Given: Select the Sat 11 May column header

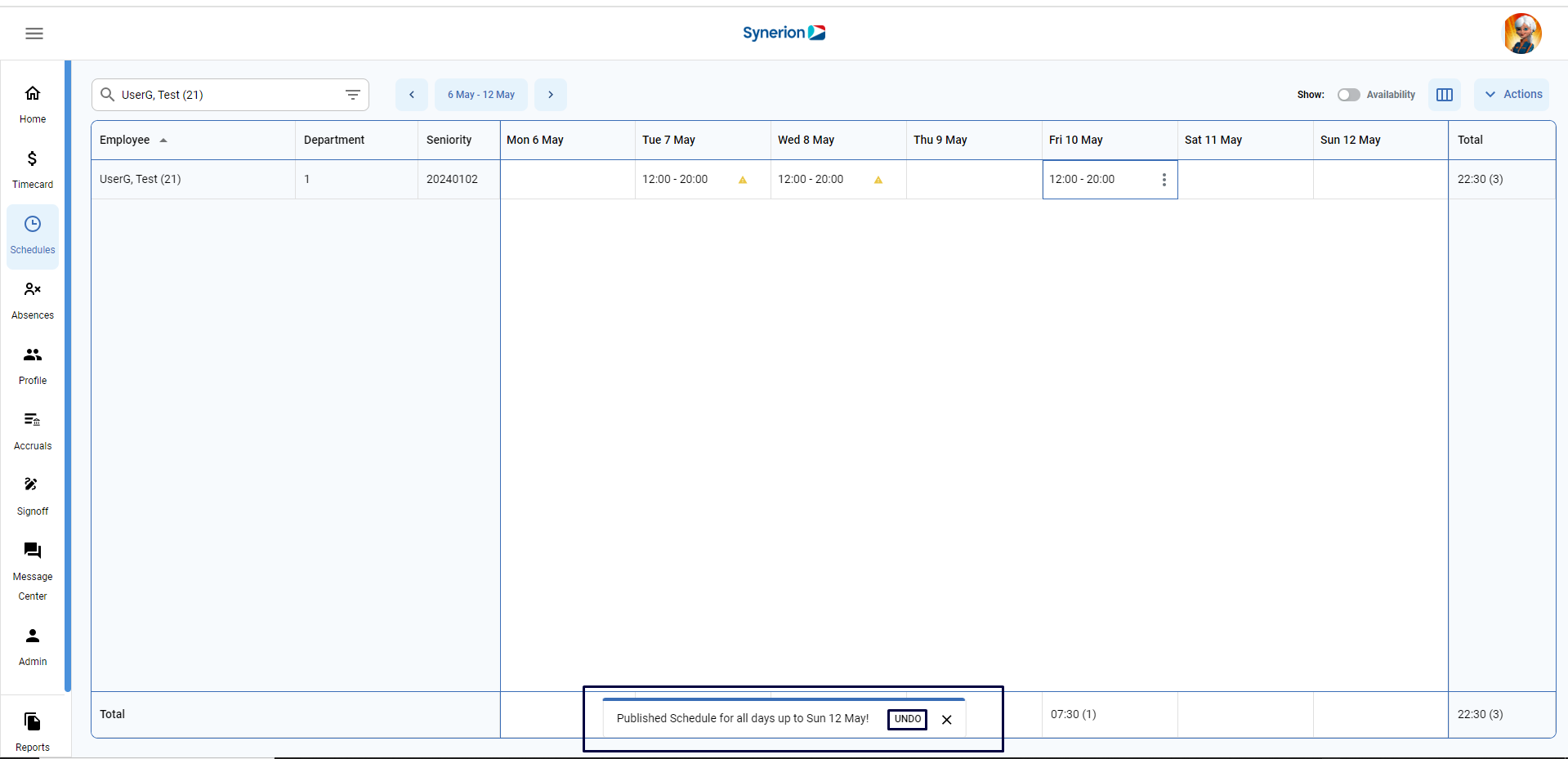Looking at the screenshot, I should click(x=1245, y=140).
